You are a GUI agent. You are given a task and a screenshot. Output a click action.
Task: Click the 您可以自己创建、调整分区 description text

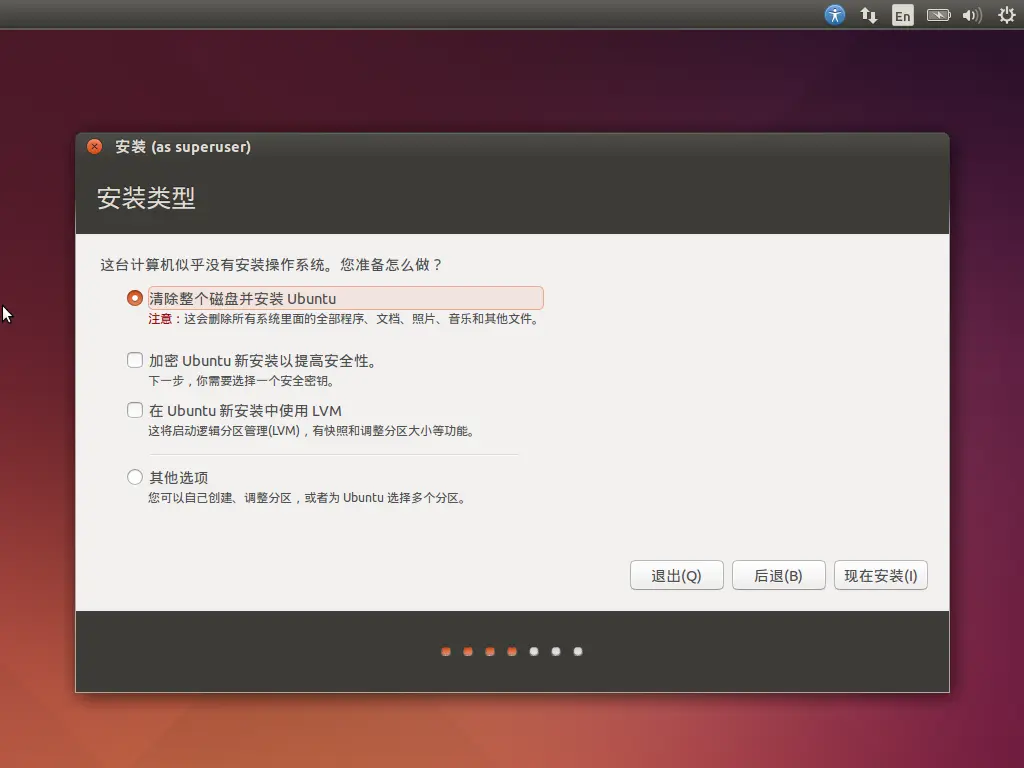[x=307, y=498]
